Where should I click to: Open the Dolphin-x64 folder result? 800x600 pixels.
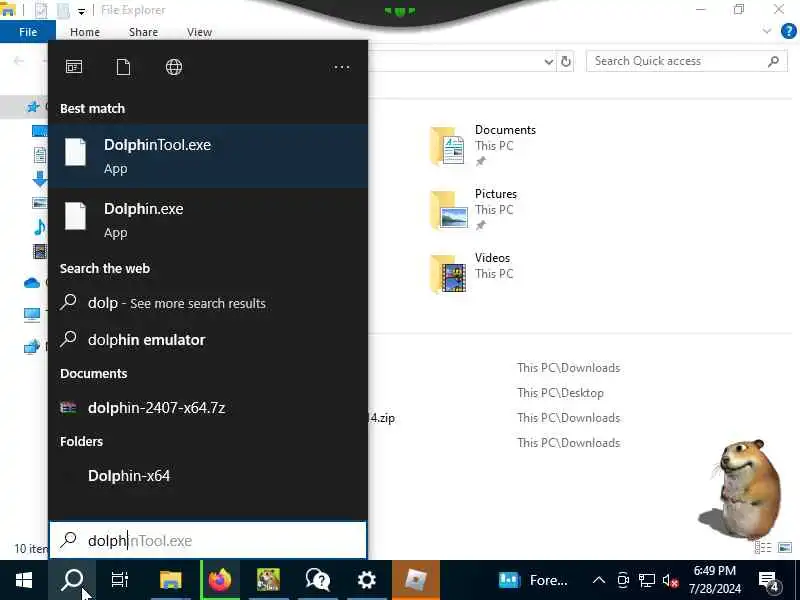[x=208, y=476]
